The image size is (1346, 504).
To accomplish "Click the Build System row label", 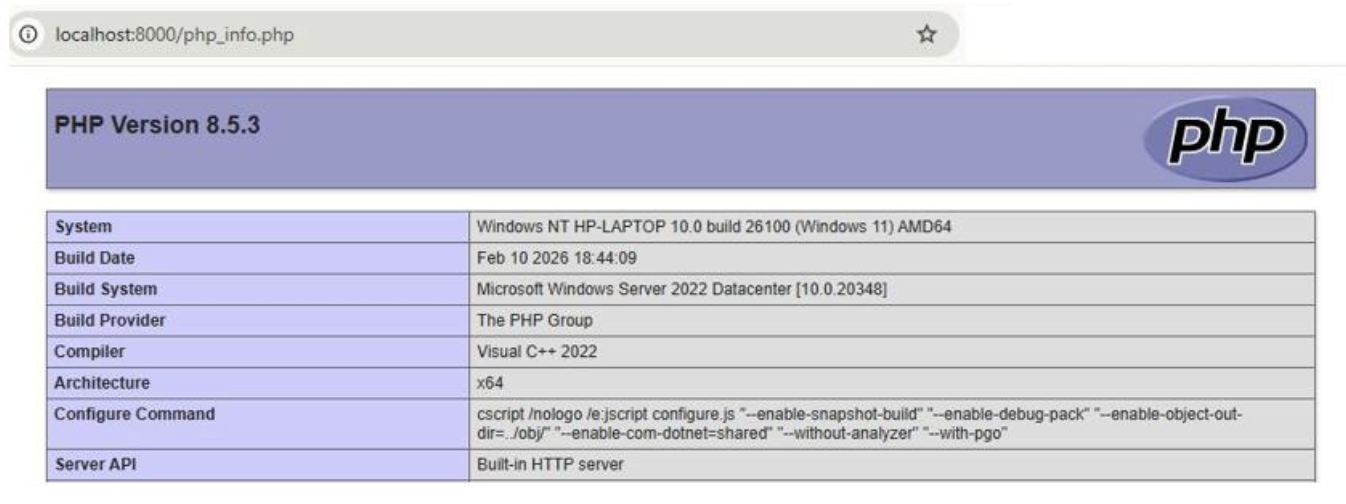I will click(106, 289).
